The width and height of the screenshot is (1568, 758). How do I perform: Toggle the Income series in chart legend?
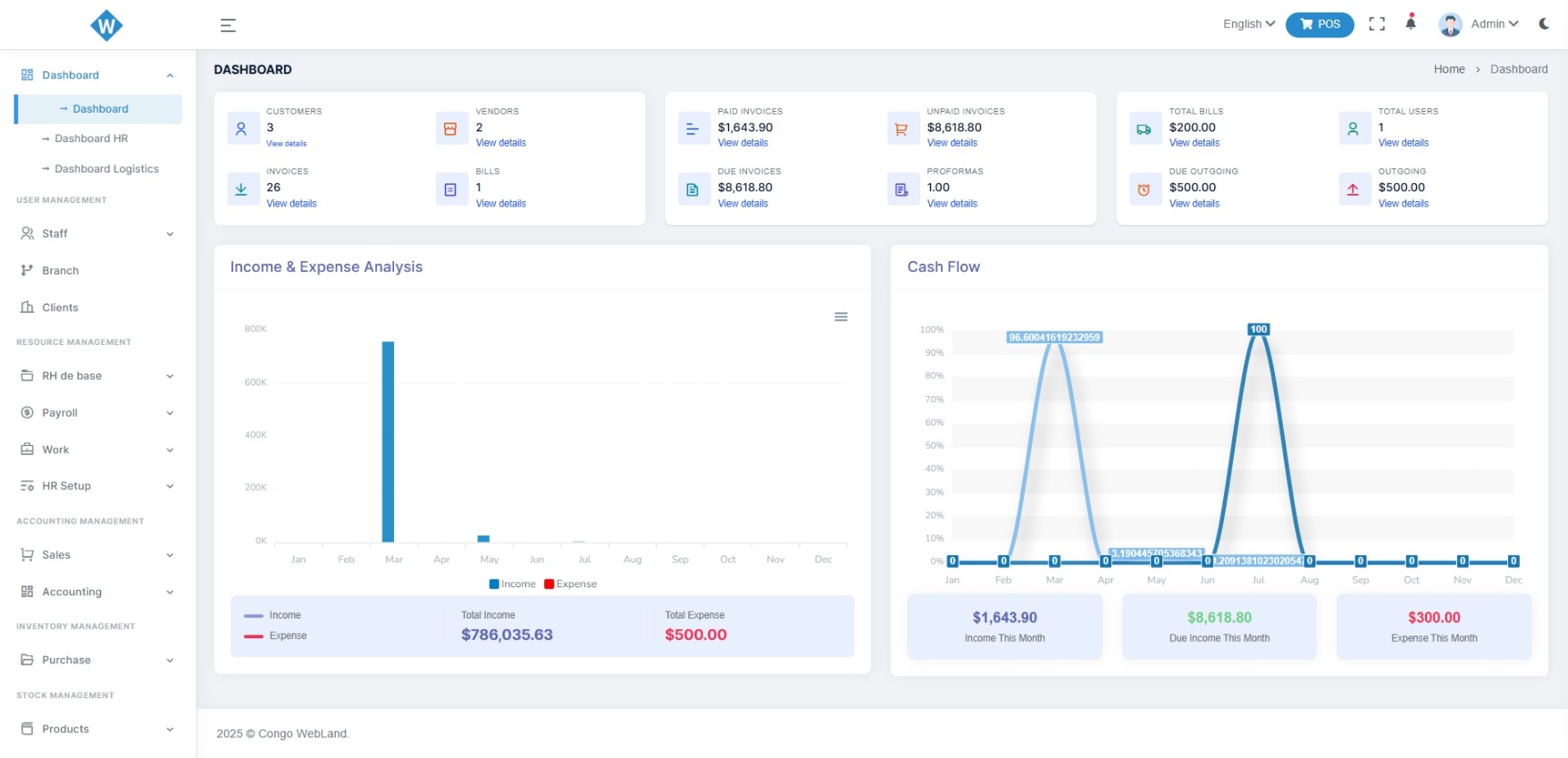tap(513, 584)
